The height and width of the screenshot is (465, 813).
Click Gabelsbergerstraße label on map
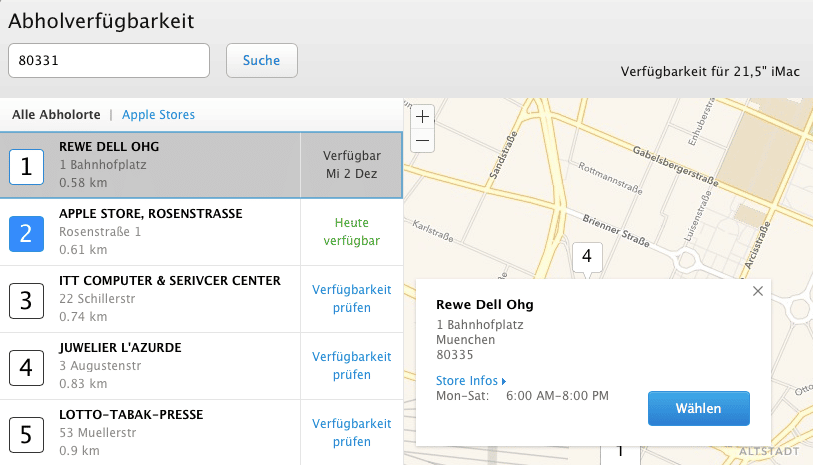tap(676, 166)
